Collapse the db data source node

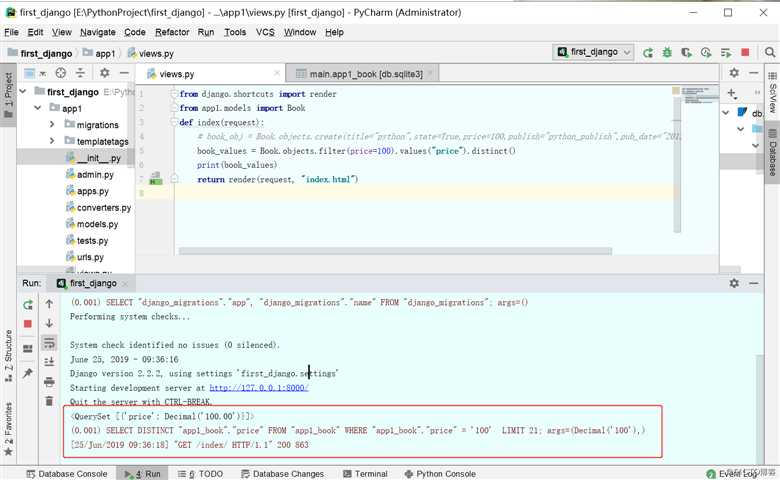[726, 113]
